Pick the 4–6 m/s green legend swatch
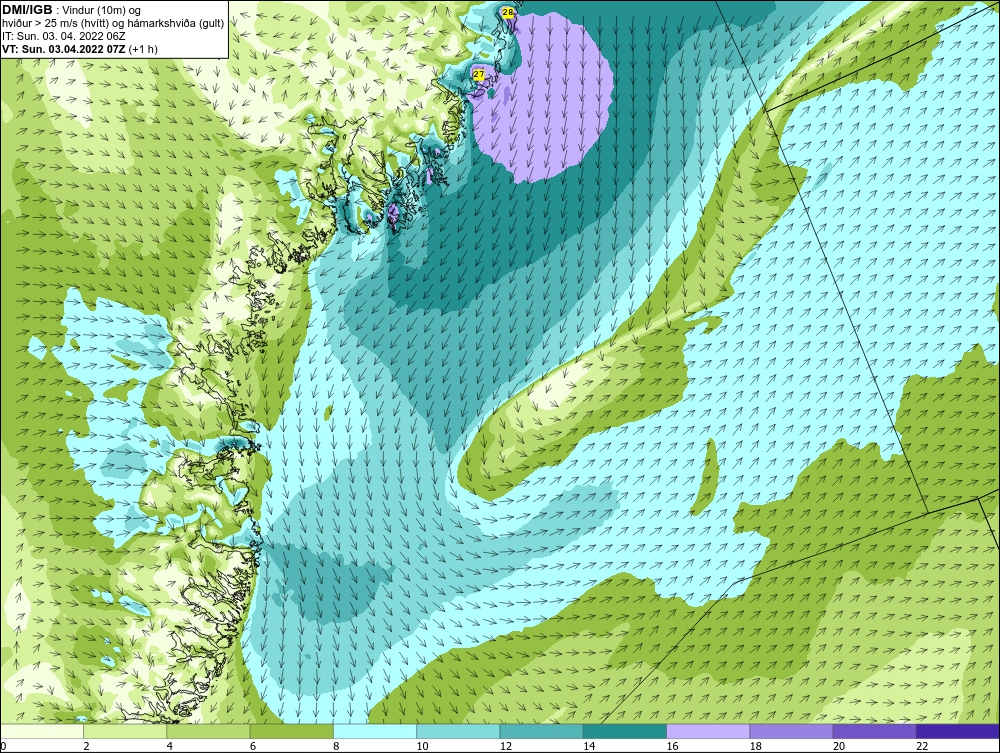Screen dimensions: 1000x753 pos(208,731)
